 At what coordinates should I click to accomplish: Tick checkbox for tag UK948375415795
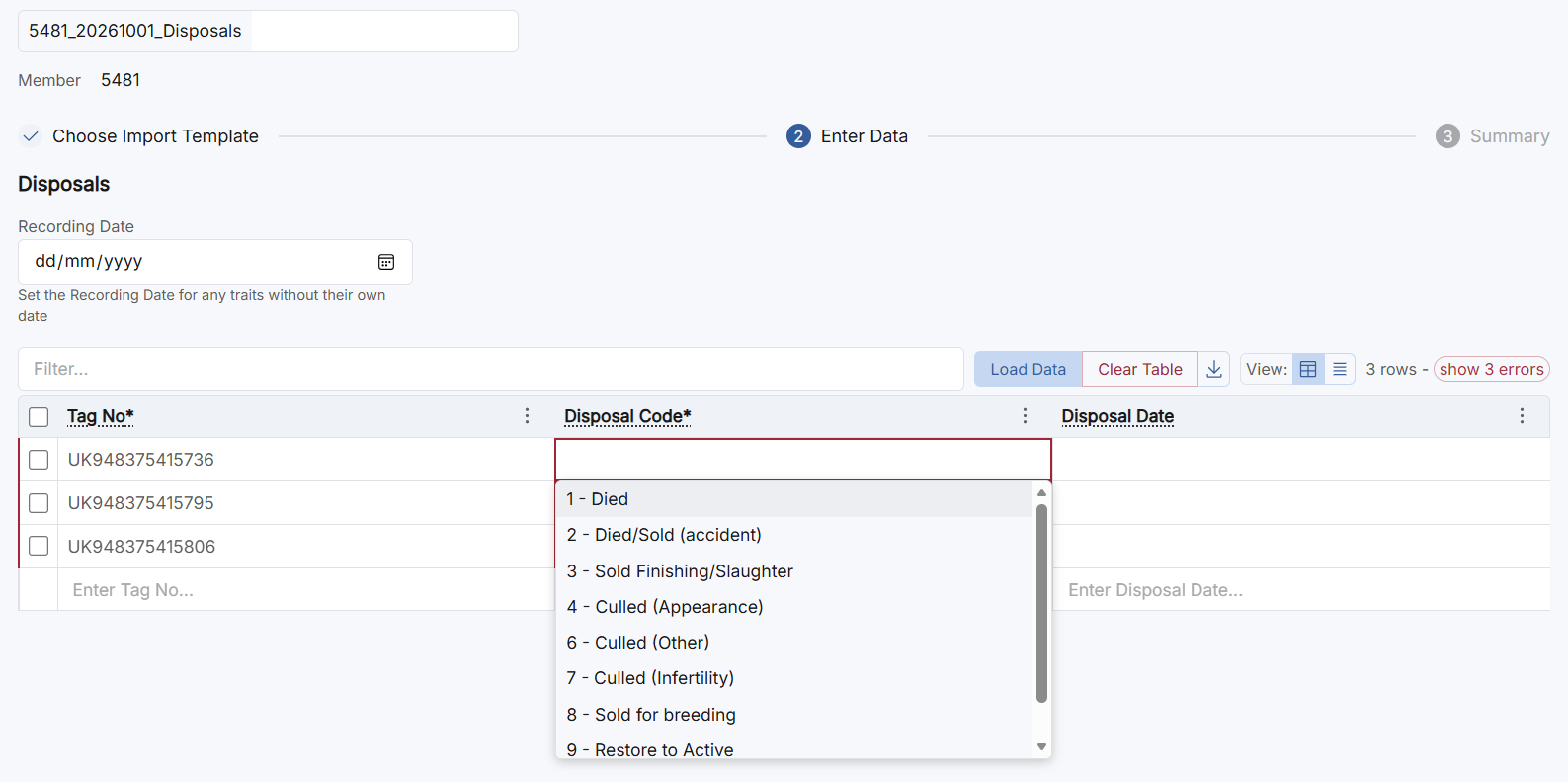(x=39, y=503)
